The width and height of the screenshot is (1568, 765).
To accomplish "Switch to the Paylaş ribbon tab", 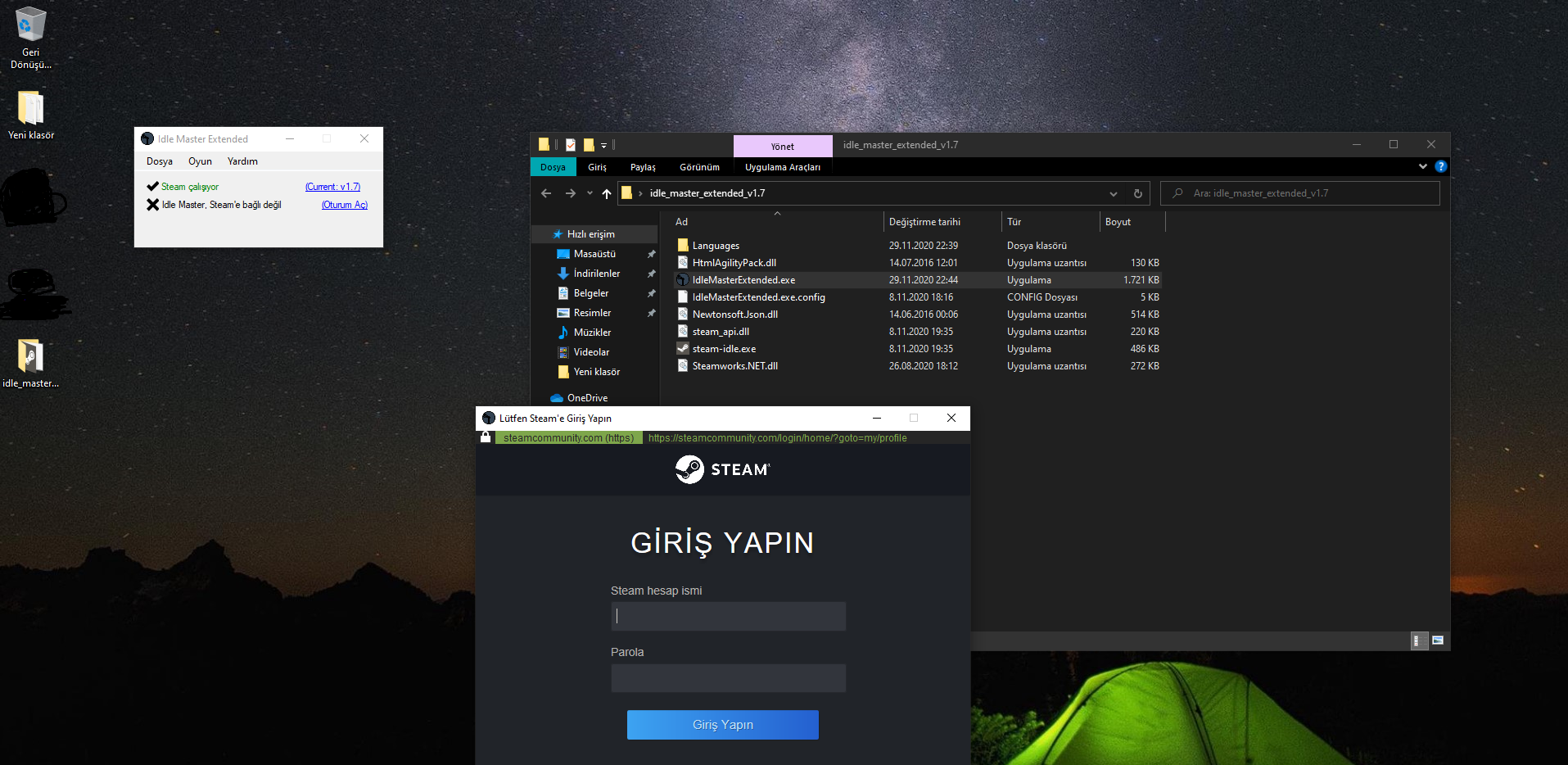I will tap(643, 167).
